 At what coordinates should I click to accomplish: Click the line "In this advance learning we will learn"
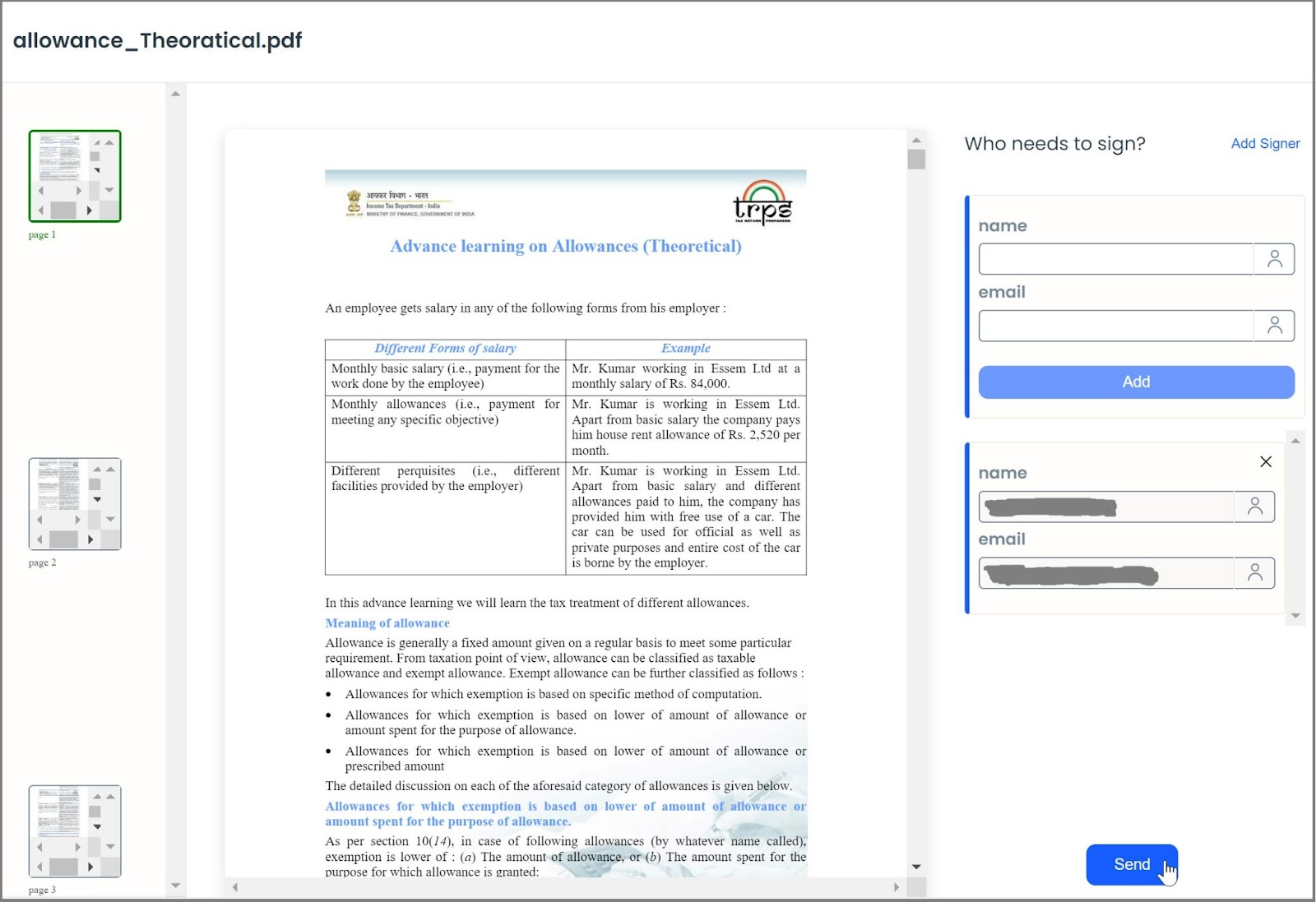click(537, 603)
